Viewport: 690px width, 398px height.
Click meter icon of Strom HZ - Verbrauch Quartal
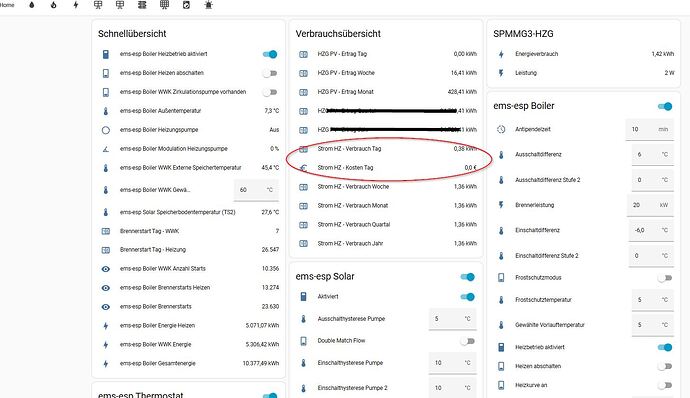click(x=304, y=225)
